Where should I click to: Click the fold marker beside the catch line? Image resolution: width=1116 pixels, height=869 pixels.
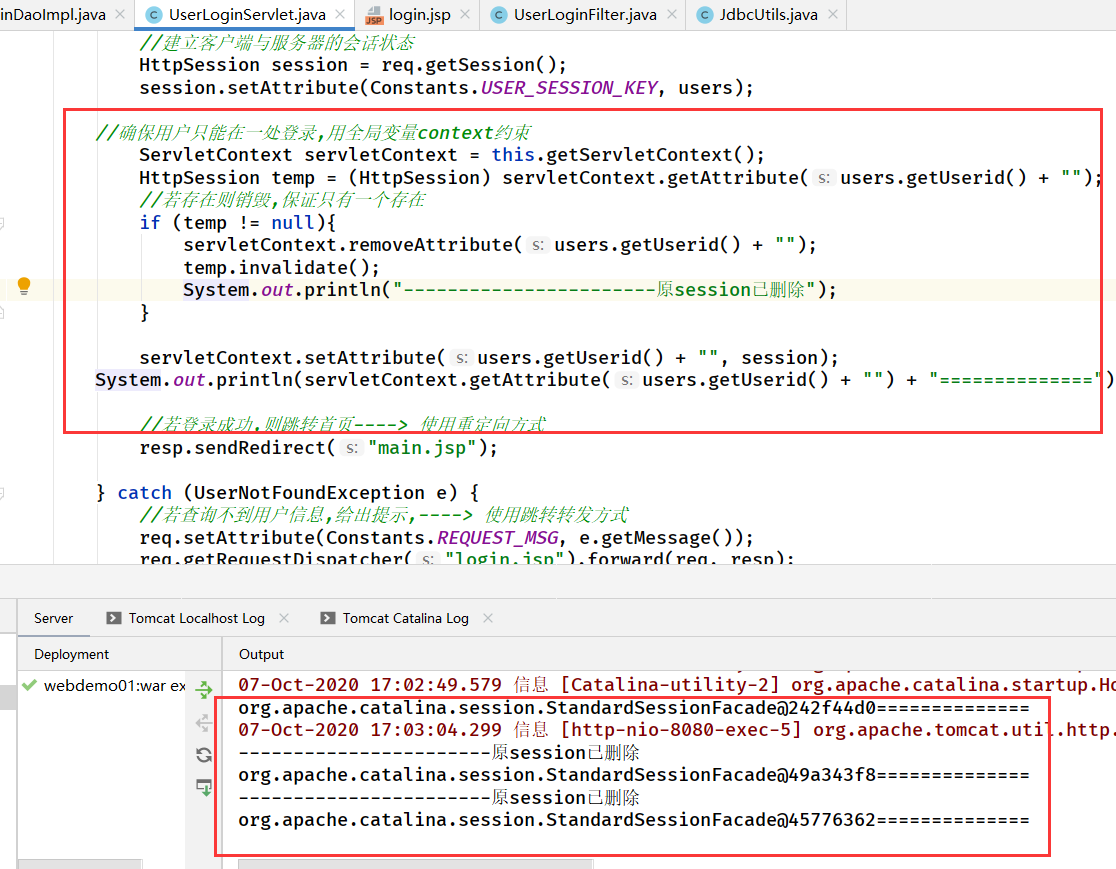coord(2,493)
